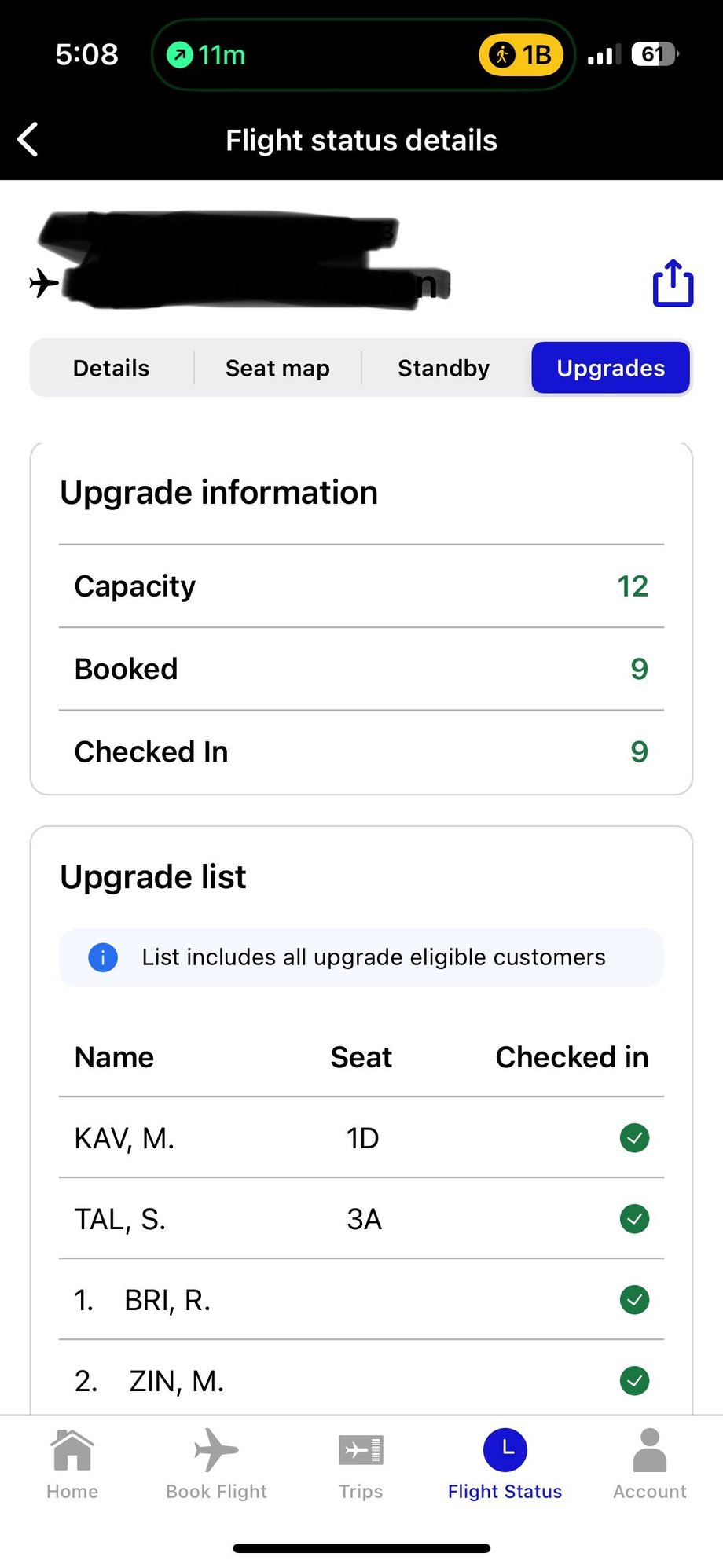Select the Upgrades tab

pyautogui.click(x=611, y=368)
